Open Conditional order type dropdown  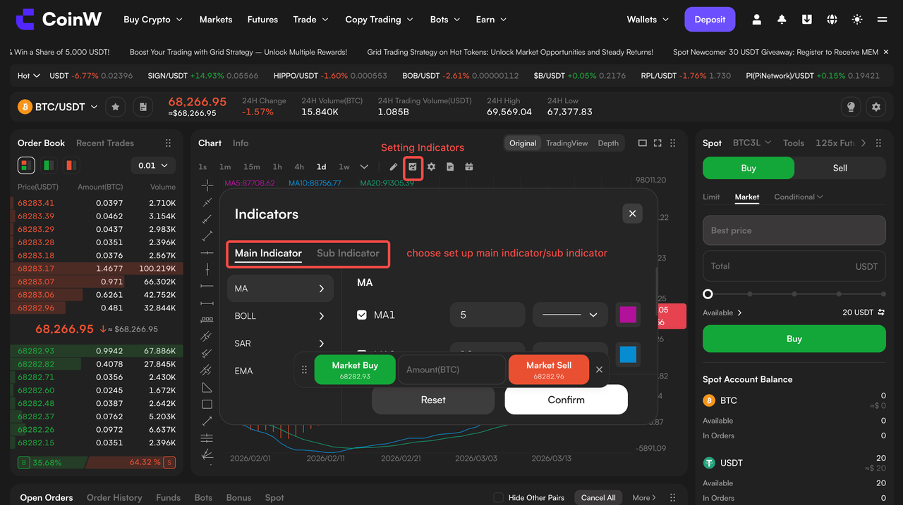coord(798,197)
